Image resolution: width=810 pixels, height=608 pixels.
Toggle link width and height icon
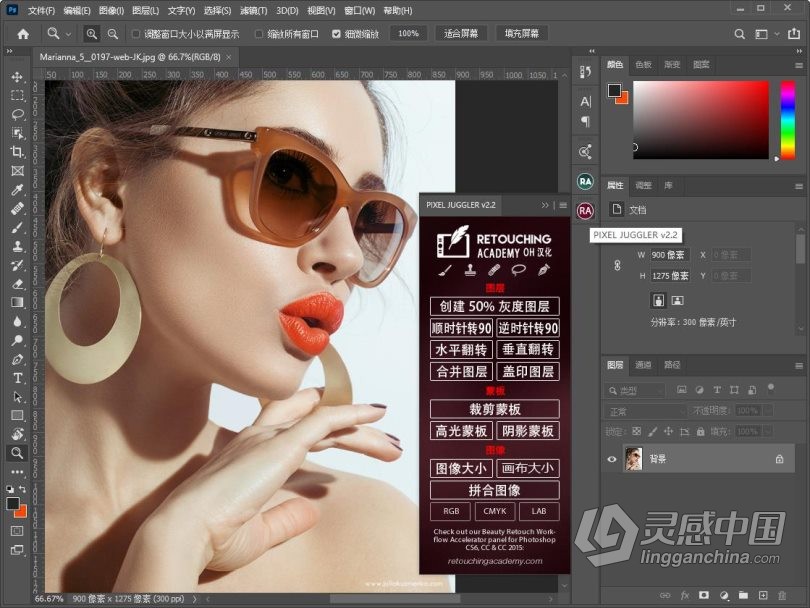click(x=617, y=266)
